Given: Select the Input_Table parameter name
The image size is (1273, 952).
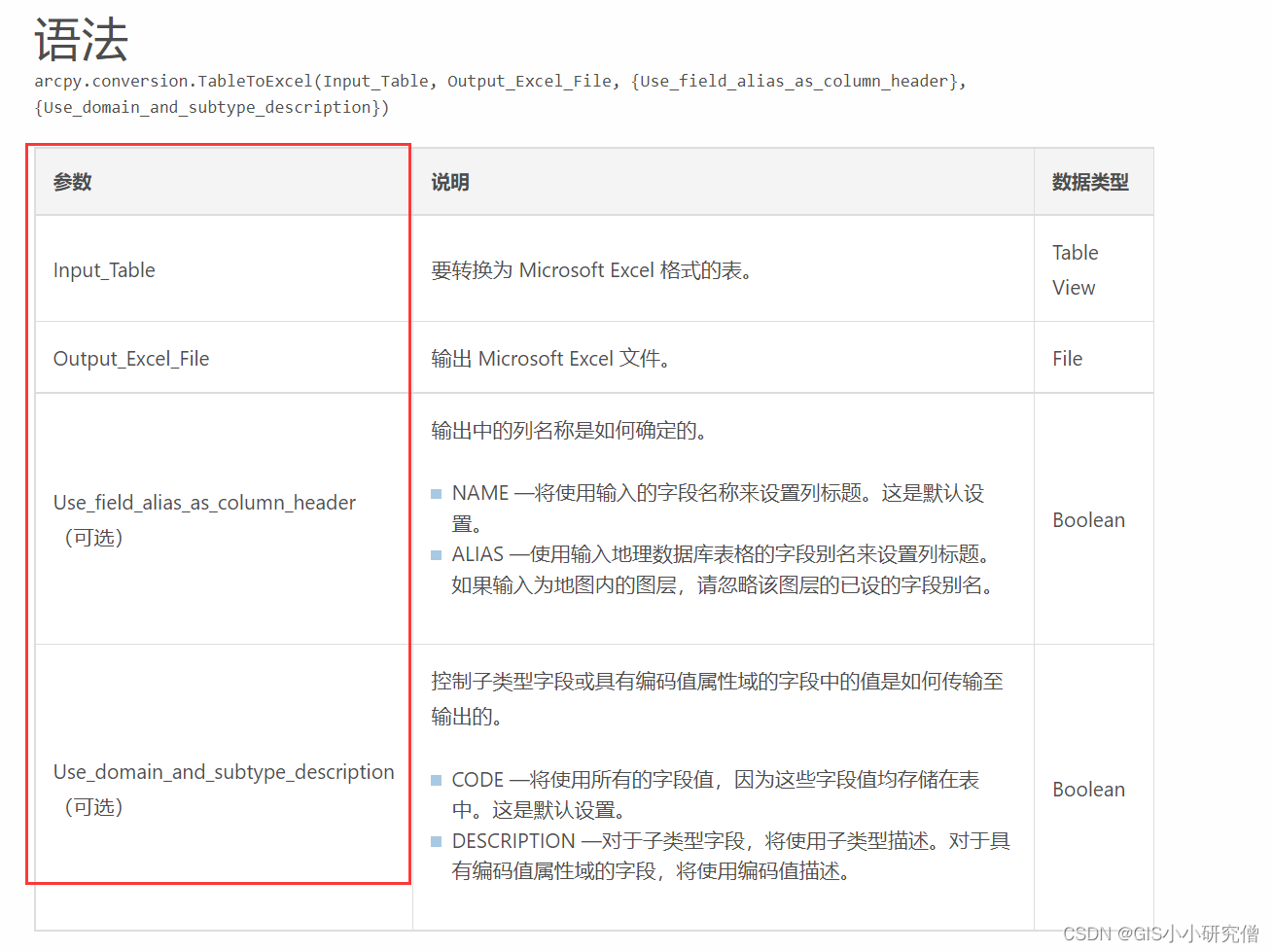Looking at the screenshot, I should (x=104, y=270).
